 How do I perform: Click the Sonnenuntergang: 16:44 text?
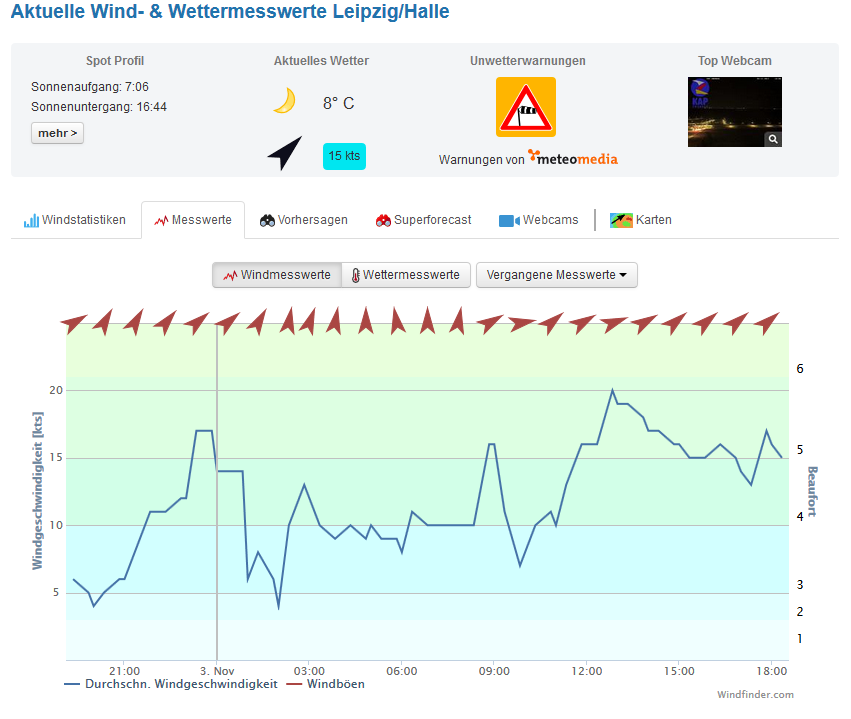pyautogui.click(x=99, y=107)
